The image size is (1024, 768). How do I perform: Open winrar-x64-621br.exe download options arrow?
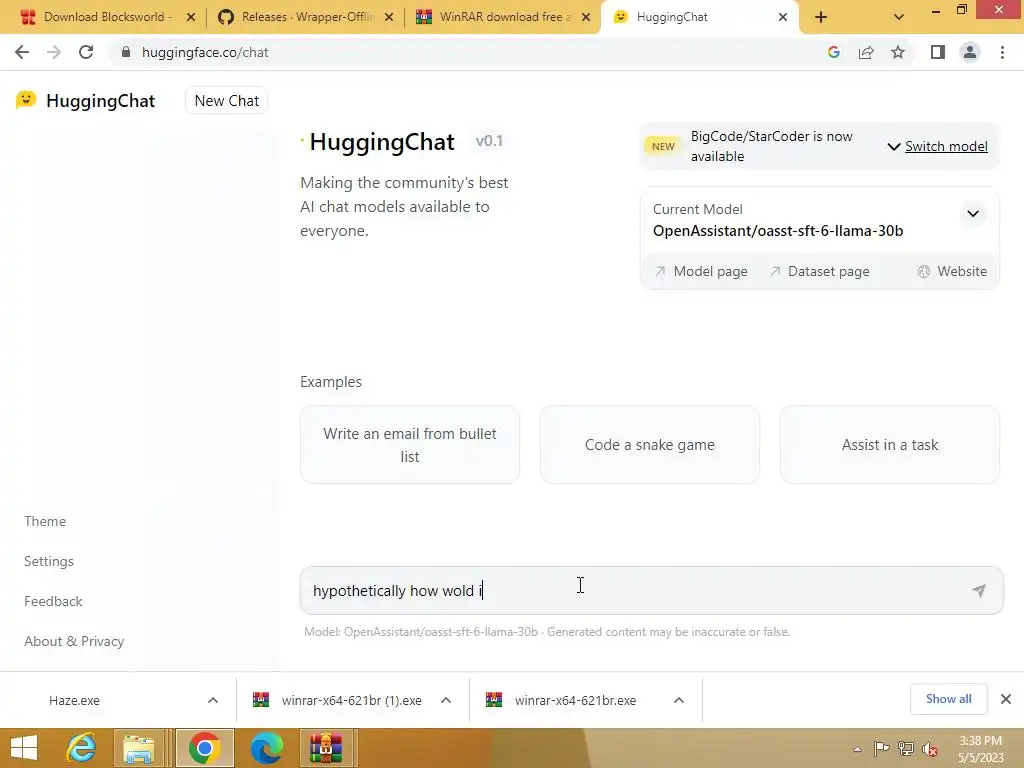pyautogui.click(x=679, y=700)
